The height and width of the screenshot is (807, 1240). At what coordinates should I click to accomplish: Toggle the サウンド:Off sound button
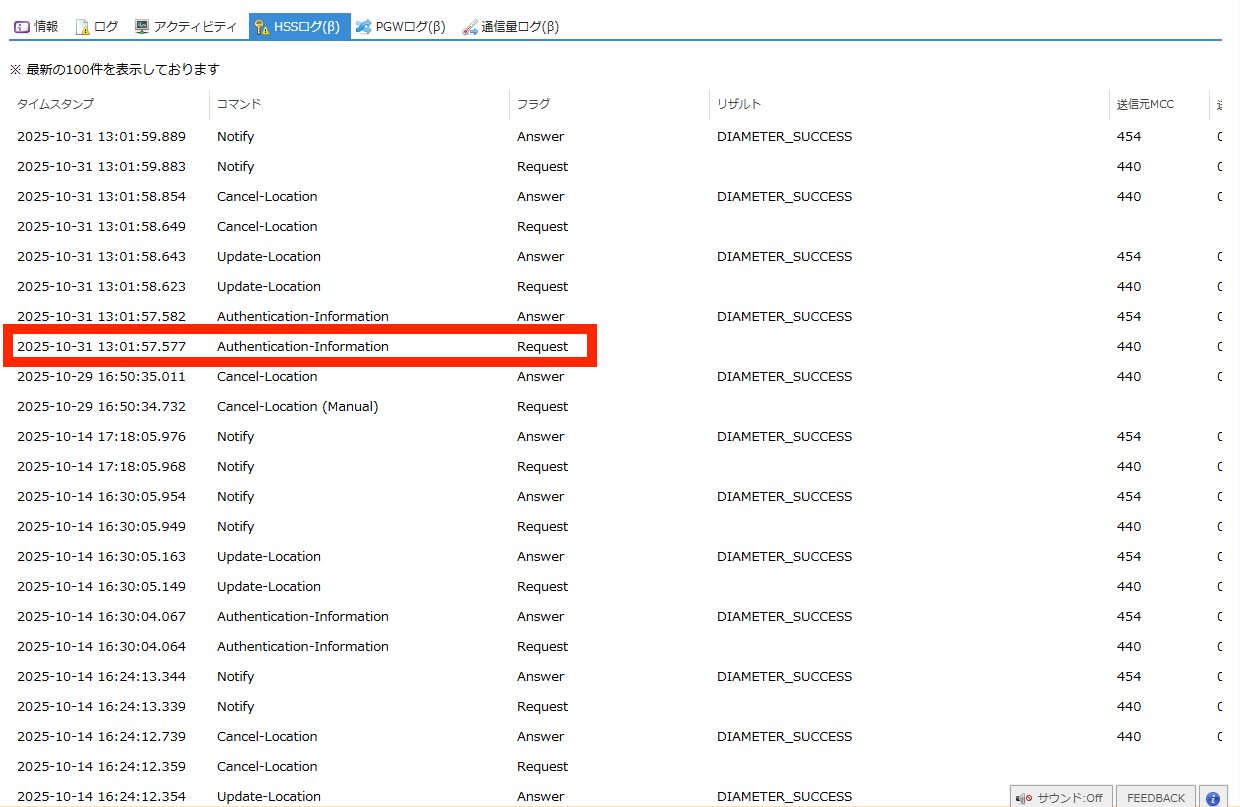pos(1059,798)
